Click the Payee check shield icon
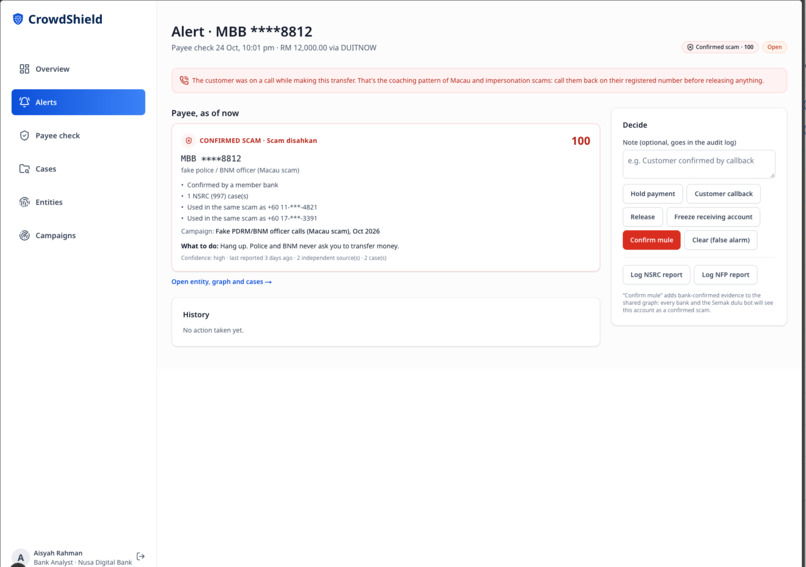Image resolution: width=806 pixels, height=567 pixels. pos(24,135)
